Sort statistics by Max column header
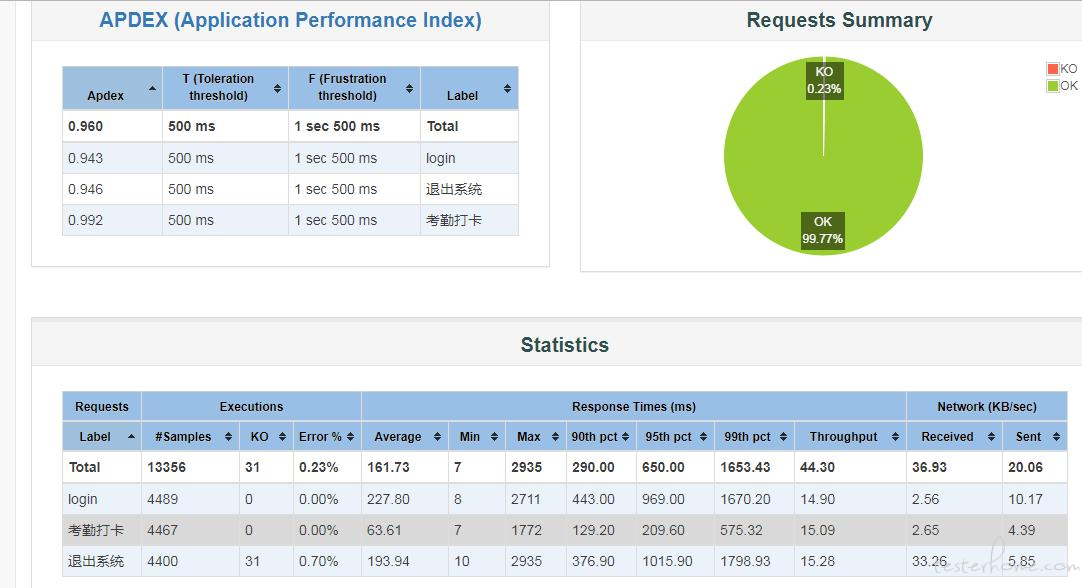The height and width of the screenshot is (588, 1082). pyautogui.click(x=529, y=437)
